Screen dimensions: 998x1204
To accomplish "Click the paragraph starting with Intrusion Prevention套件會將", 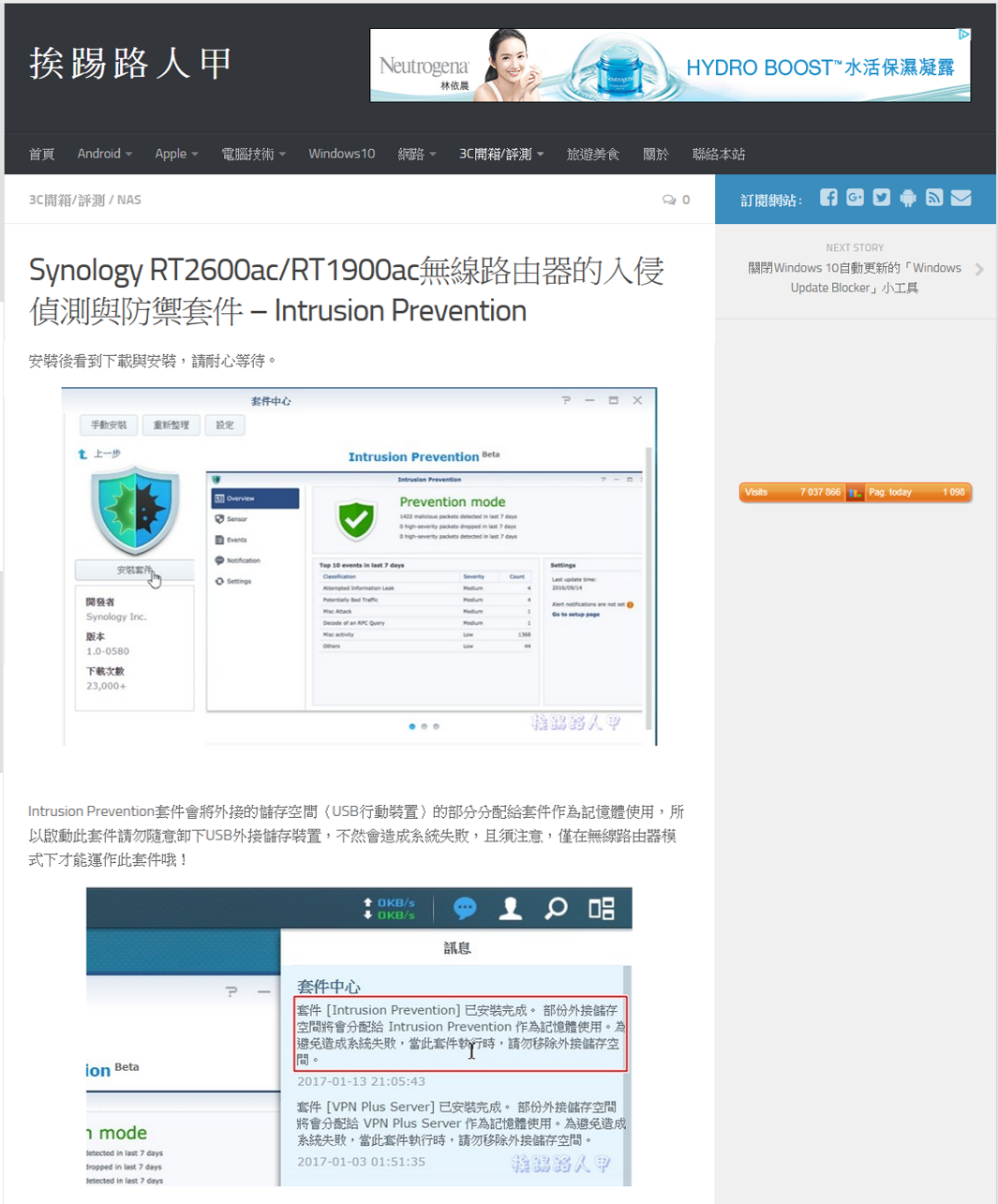I will 356,835.
